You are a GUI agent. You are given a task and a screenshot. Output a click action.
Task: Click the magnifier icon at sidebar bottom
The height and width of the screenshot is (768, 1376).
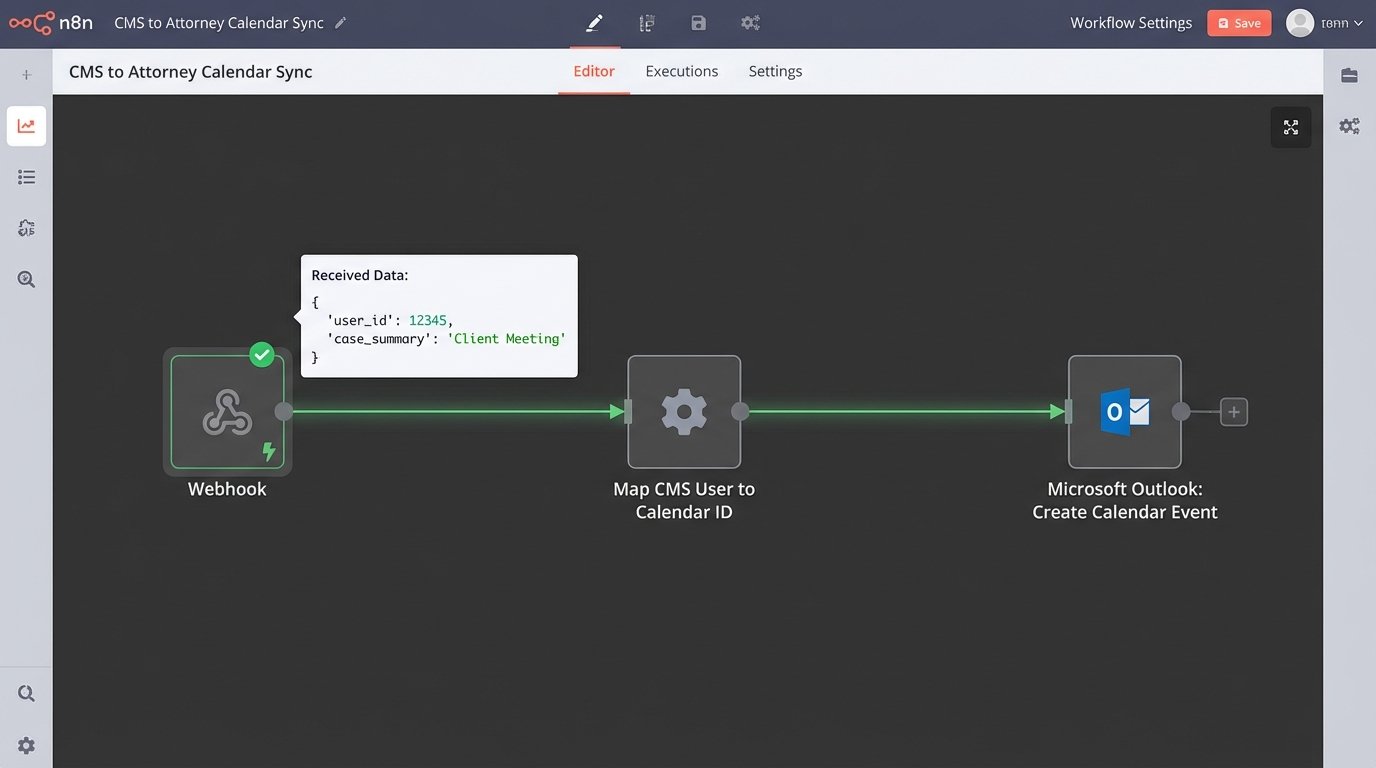tap(26, 693)
